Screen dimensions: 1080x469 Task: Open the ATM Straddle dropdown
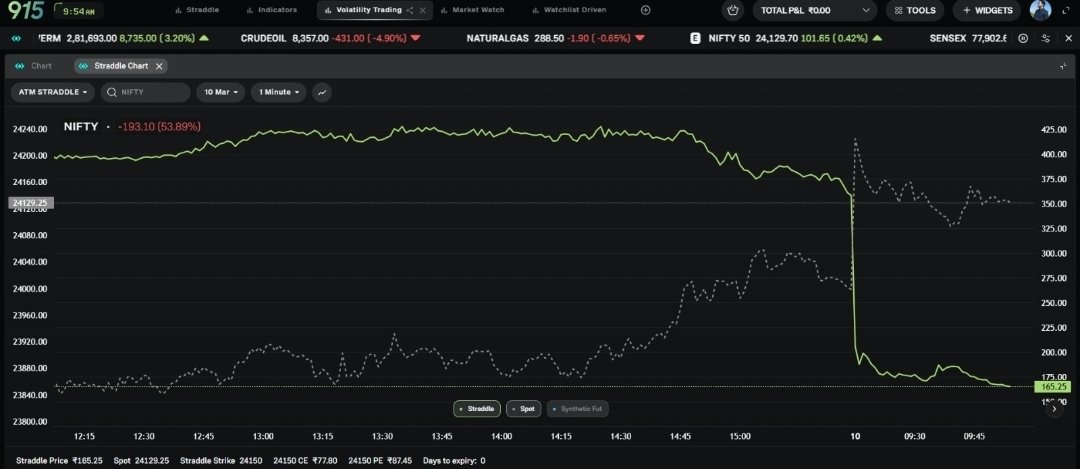[x=52, y=92]
